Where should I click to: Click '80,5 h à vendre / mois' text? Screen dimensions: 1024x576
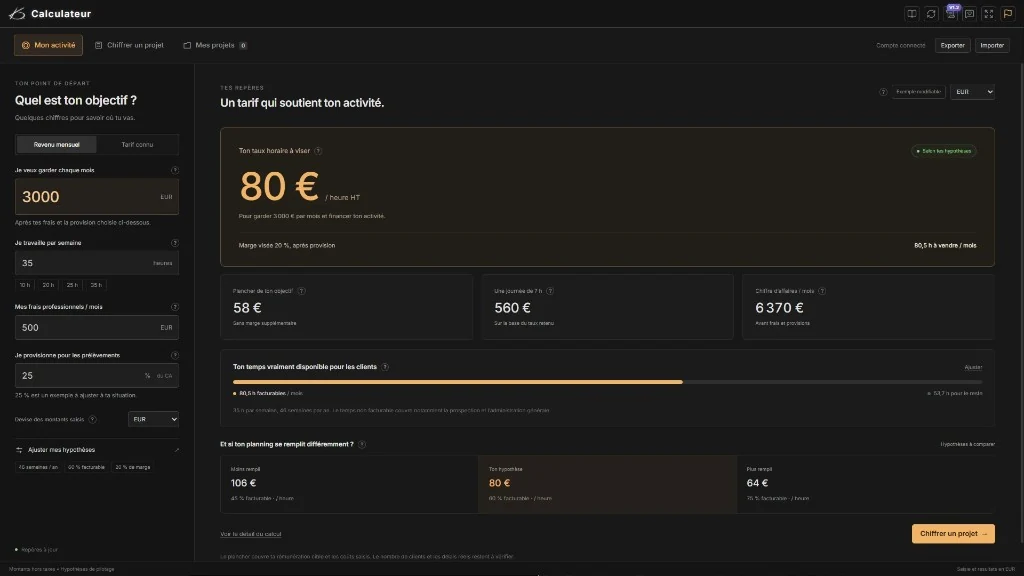coord(945,246)
